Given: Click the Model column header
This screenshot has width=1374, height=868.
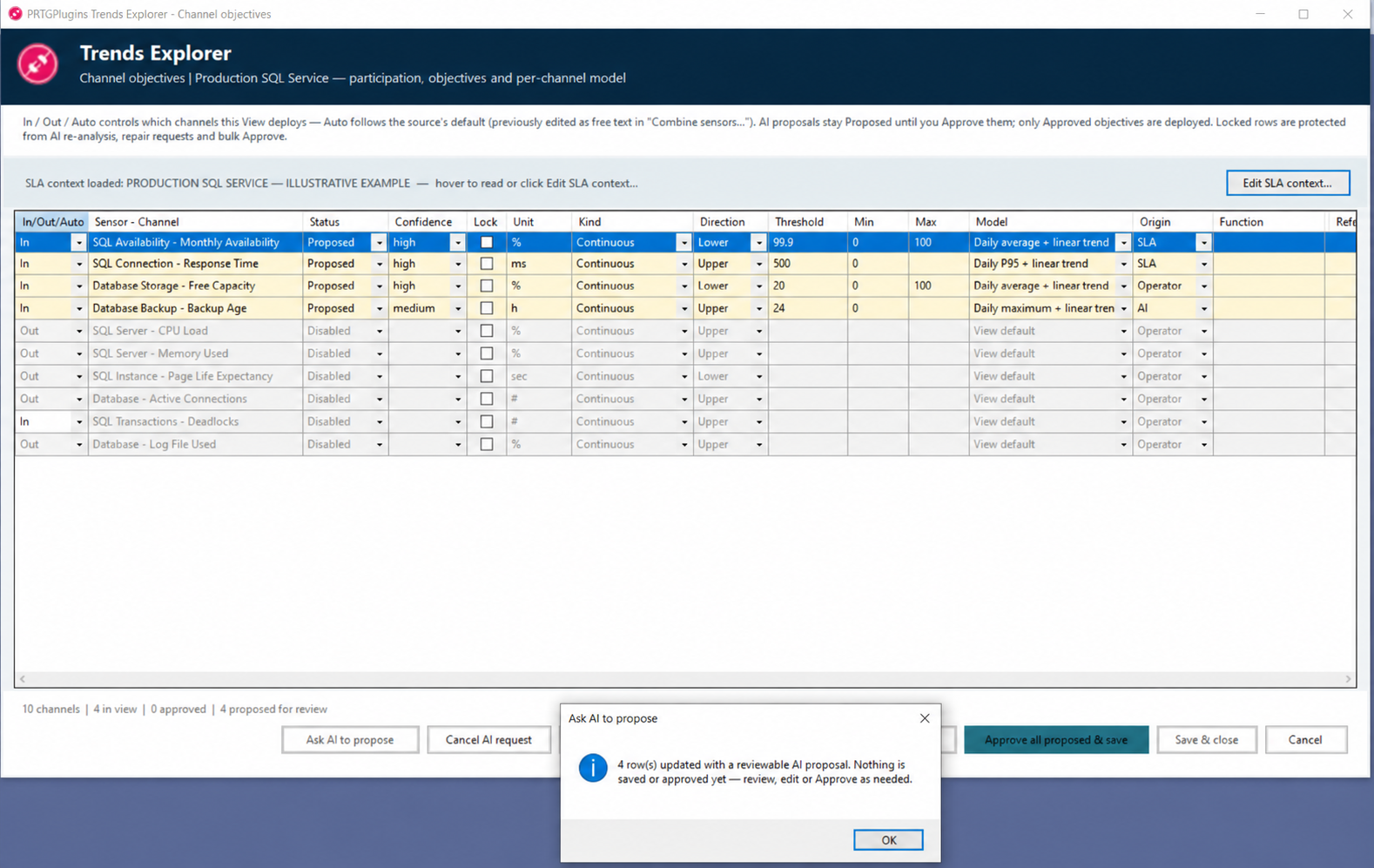Looking at the screenshot, I should 1051,222.
